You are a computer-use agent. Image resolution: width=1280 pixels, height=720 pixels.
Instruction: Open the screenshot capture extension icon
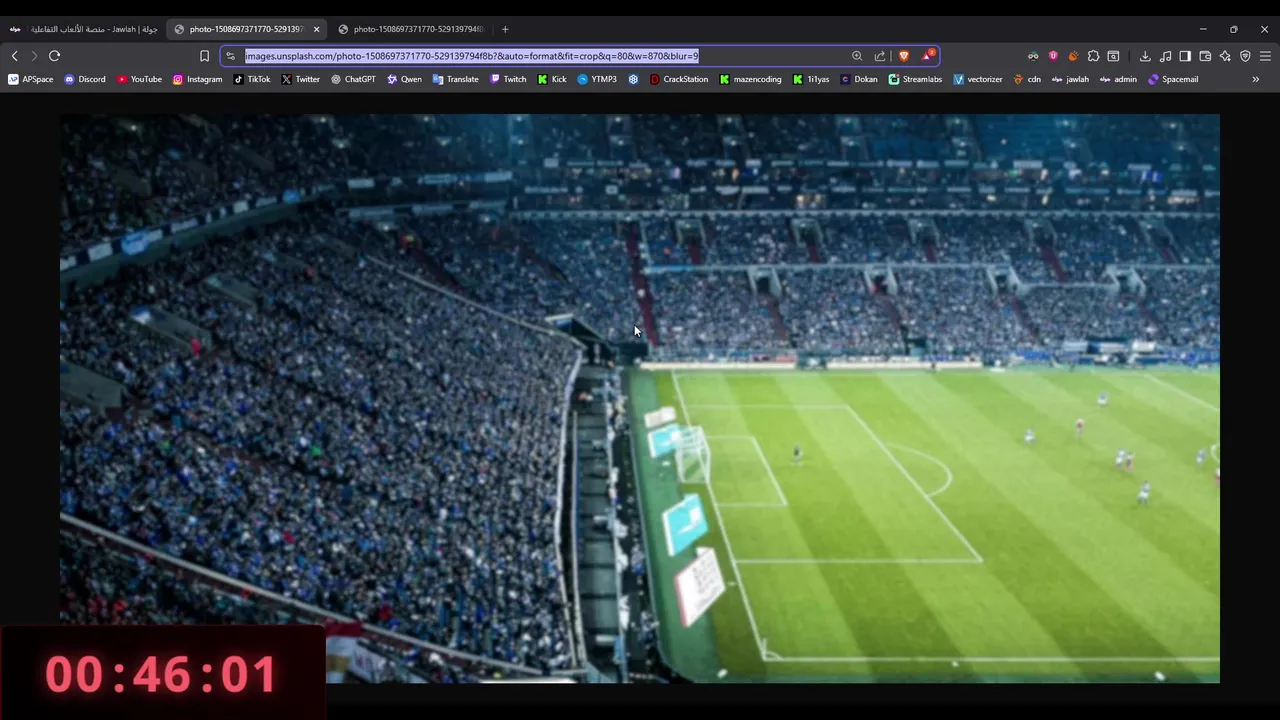click(1113, 56)
